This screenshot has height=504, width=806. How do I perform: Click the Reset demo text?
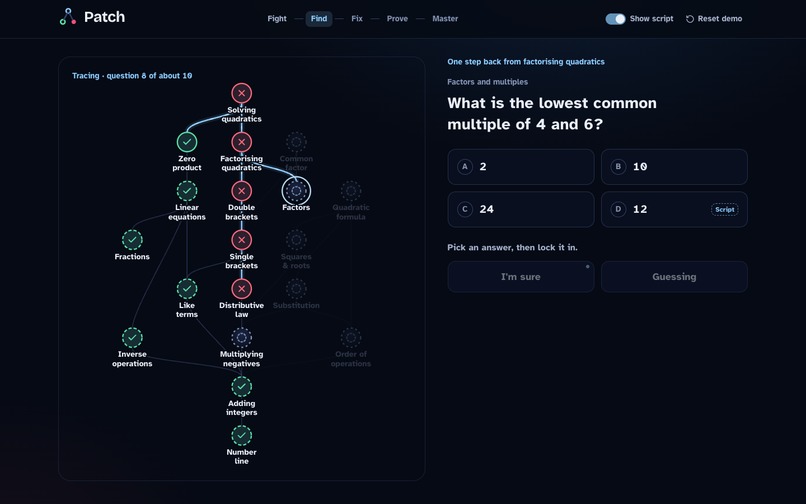click(720, 19)
